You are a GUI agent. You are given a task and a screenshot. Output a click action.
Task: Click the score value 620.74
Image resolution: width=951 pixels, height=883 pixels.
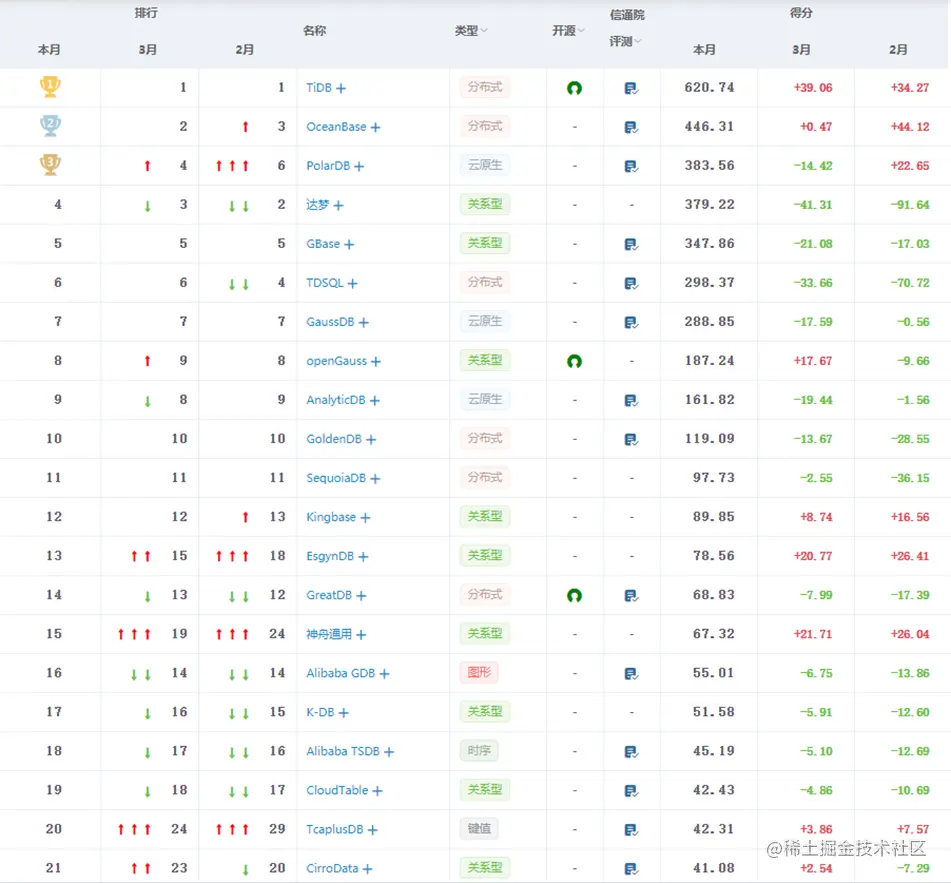click(x=710, y=87)
